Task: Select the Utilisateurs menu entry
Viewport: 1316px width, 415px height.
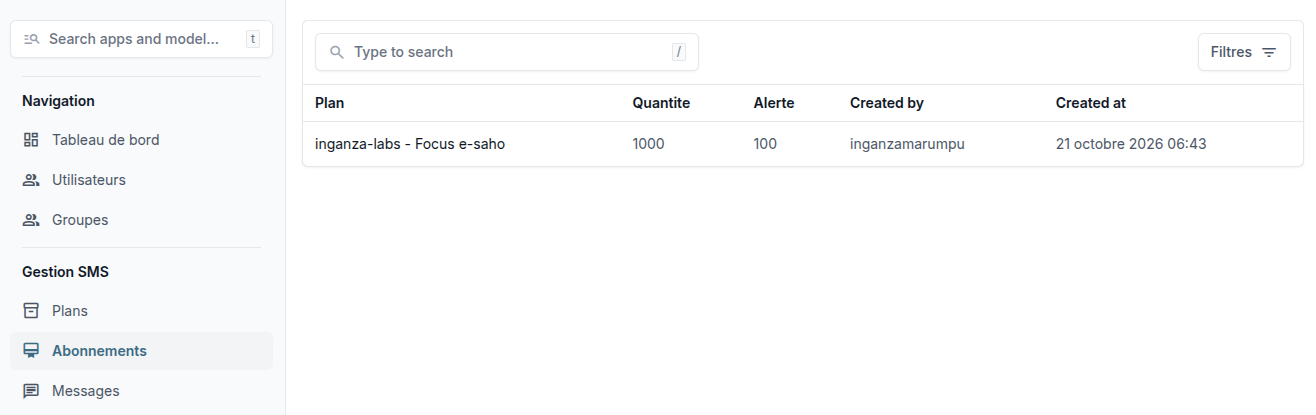Action: point(141,180)
